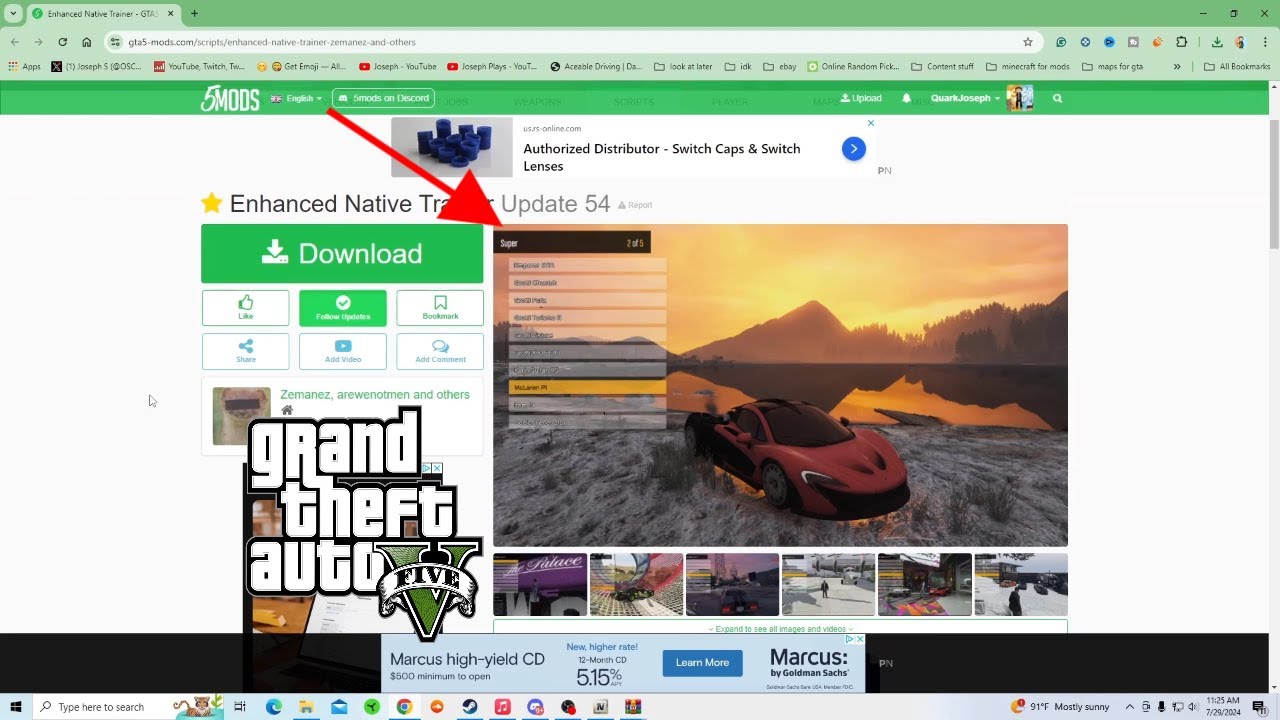This screenshot has height=720, width=1280.
Task: Click the Upload link in site header
Action: (x=861, y=98)
